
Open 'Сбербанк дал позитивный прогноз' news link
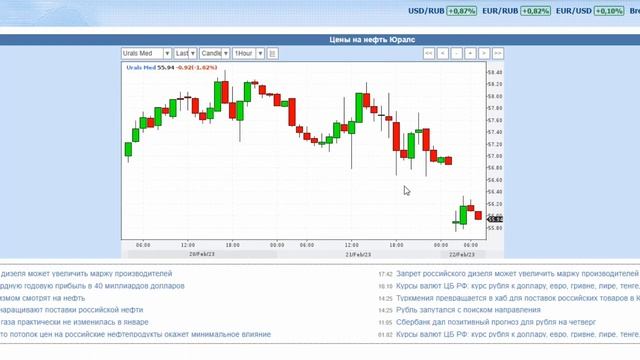(x=496, y=322)
